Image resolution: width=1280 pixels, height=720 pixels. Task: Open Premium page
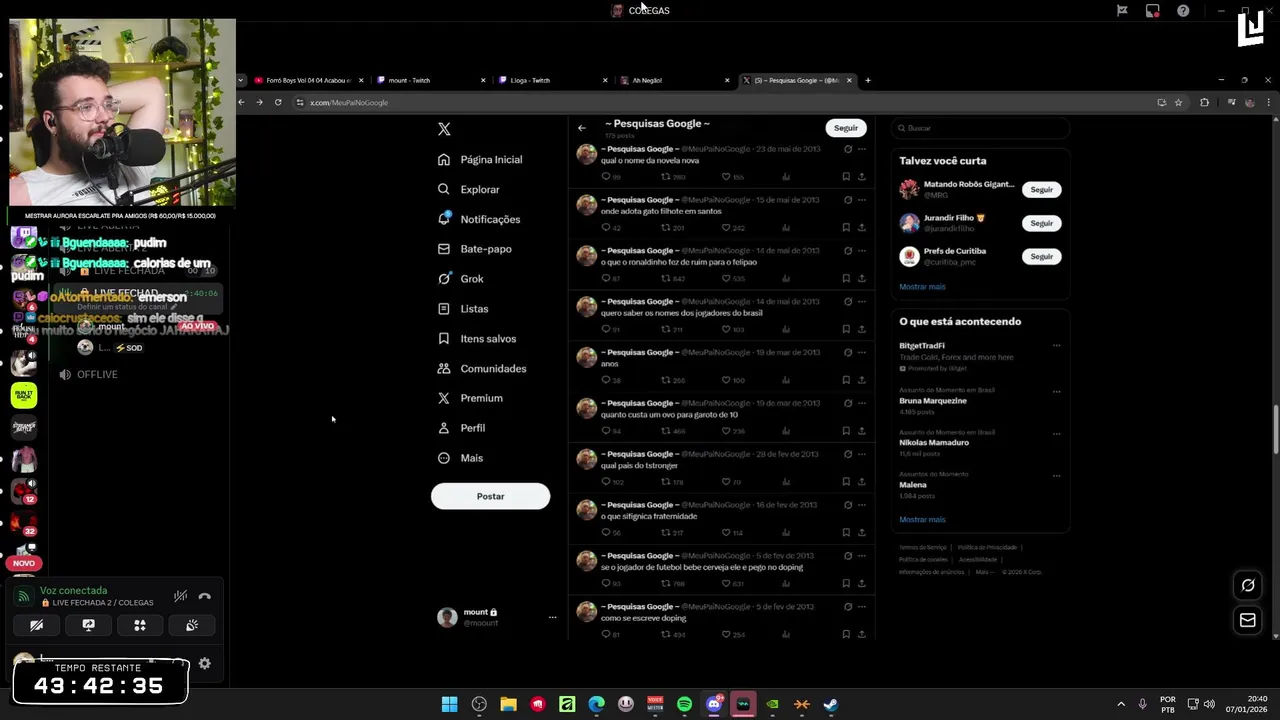(x=470, y=398)
